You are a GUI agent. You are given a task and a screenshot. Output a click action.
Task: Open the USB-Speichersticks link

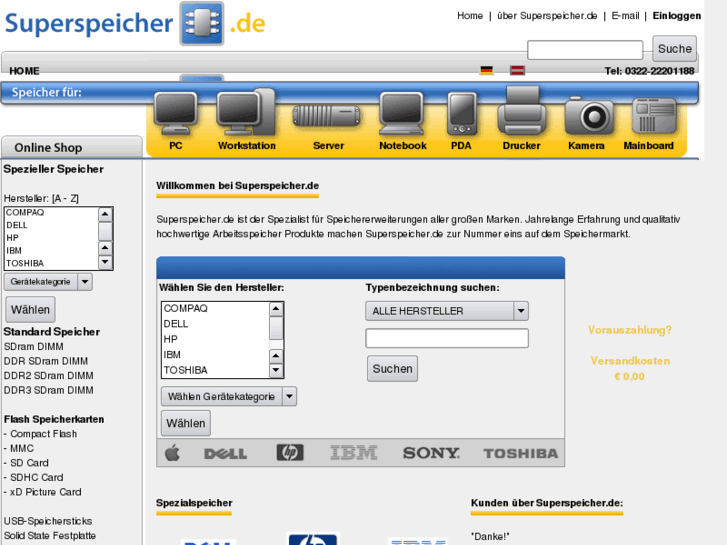48,521
